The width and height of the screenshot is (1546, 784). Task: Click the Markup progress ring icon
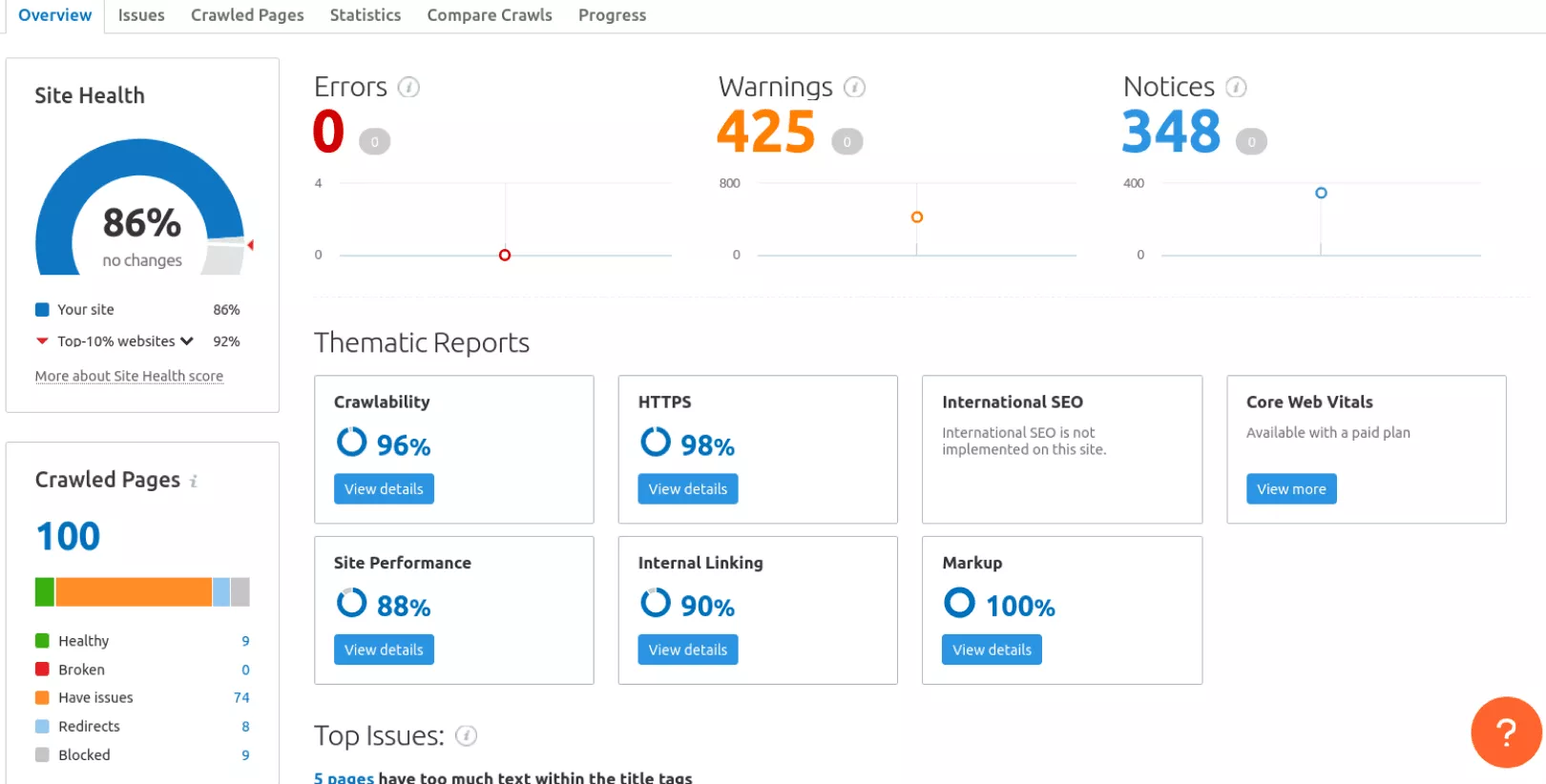point(959,603)
